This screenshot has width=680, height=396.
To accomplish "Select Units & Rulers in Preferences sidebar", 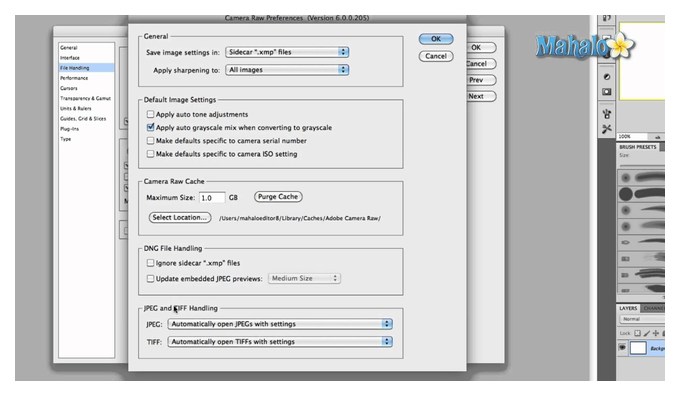I will click(76, 108).
